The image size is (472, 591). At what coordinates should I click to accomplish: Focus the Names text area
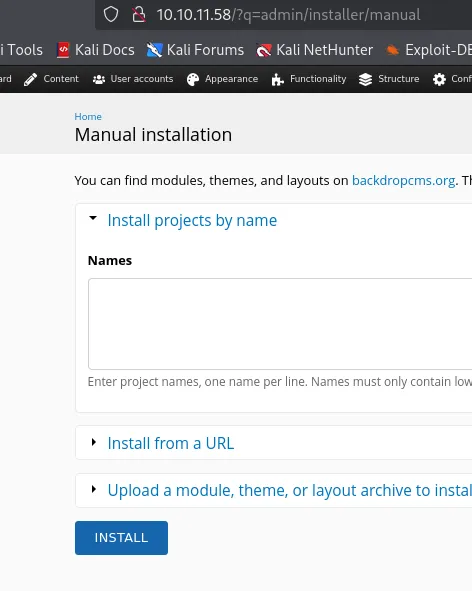280,324
